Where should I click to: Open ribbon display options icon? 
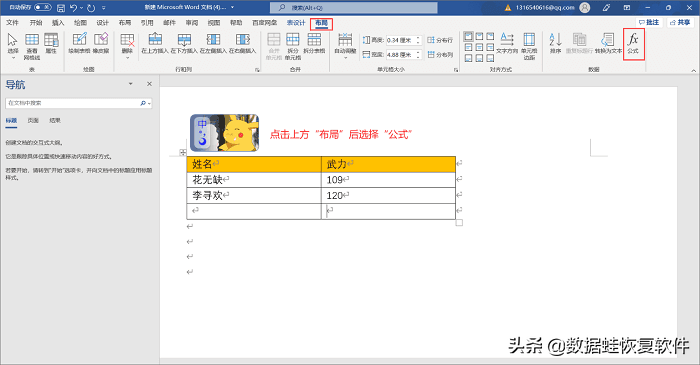pos(627,8)
